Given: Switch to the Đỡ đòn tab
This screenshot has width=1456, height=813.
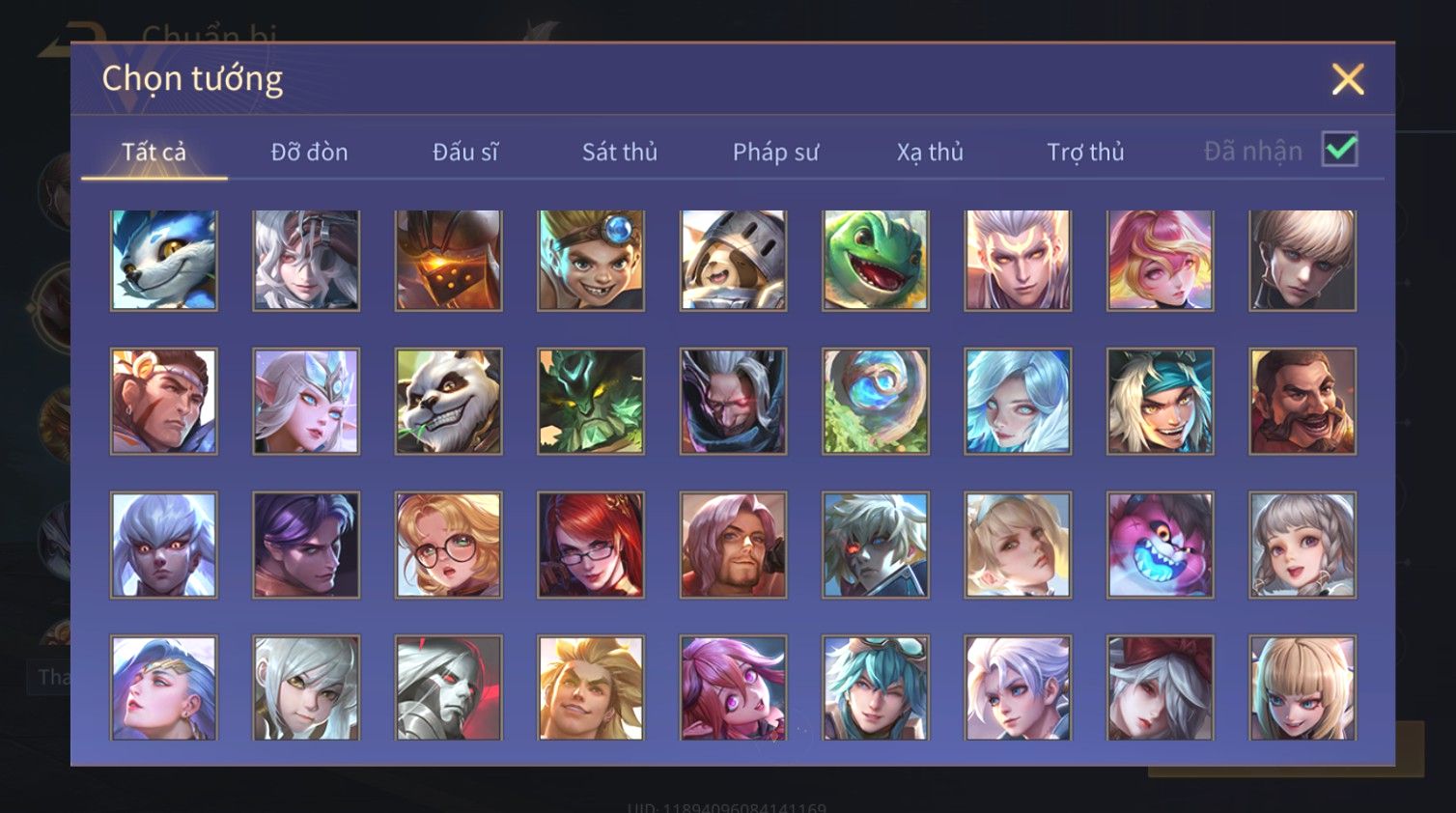Looking at the screenshot, I should 309,152.
